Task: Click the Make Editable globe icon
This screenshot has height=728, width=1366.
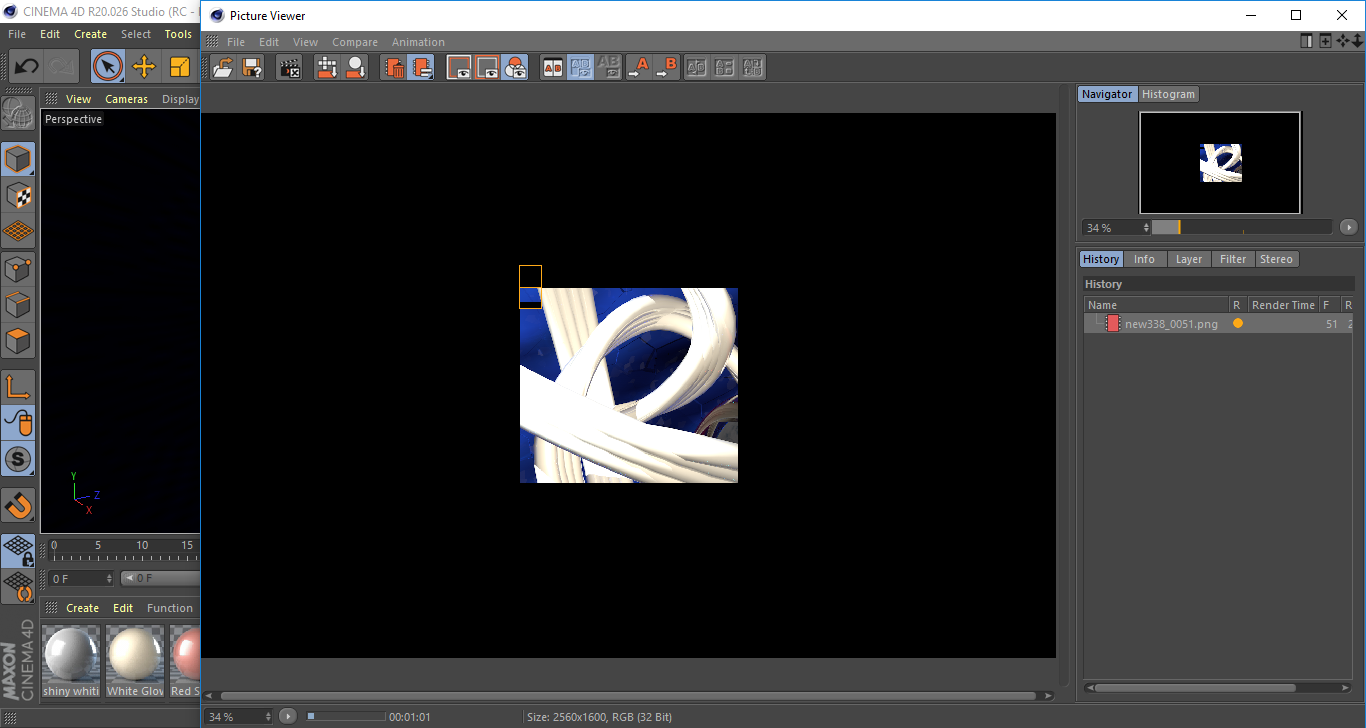Action: pyautogui.click(x=18, y=113)
